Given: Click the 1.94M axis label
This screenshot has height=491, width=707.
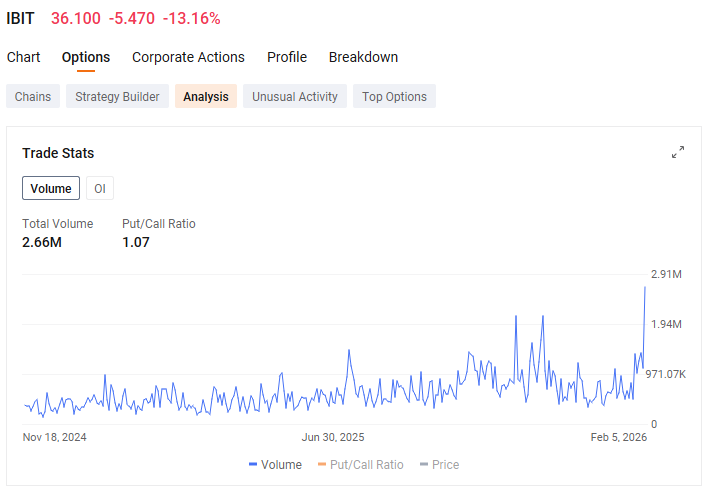Looking at the screenshot, I should point(666,324).
